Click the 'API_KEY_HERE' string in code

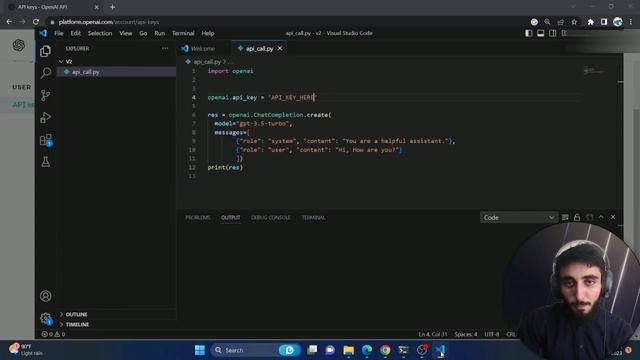click(x=292, y=97)
